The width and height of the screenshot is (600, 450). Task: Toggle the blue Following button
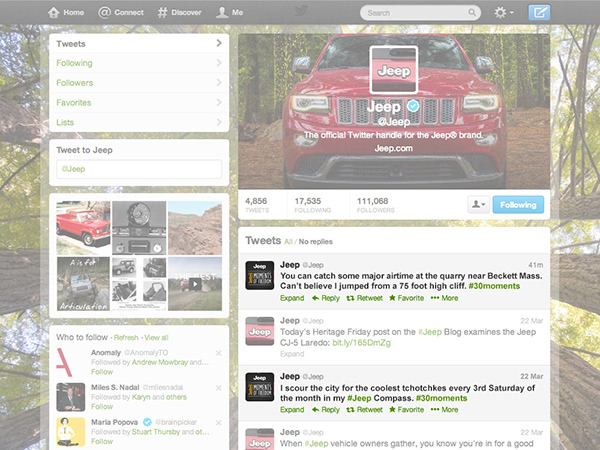[x=518, y=205]
